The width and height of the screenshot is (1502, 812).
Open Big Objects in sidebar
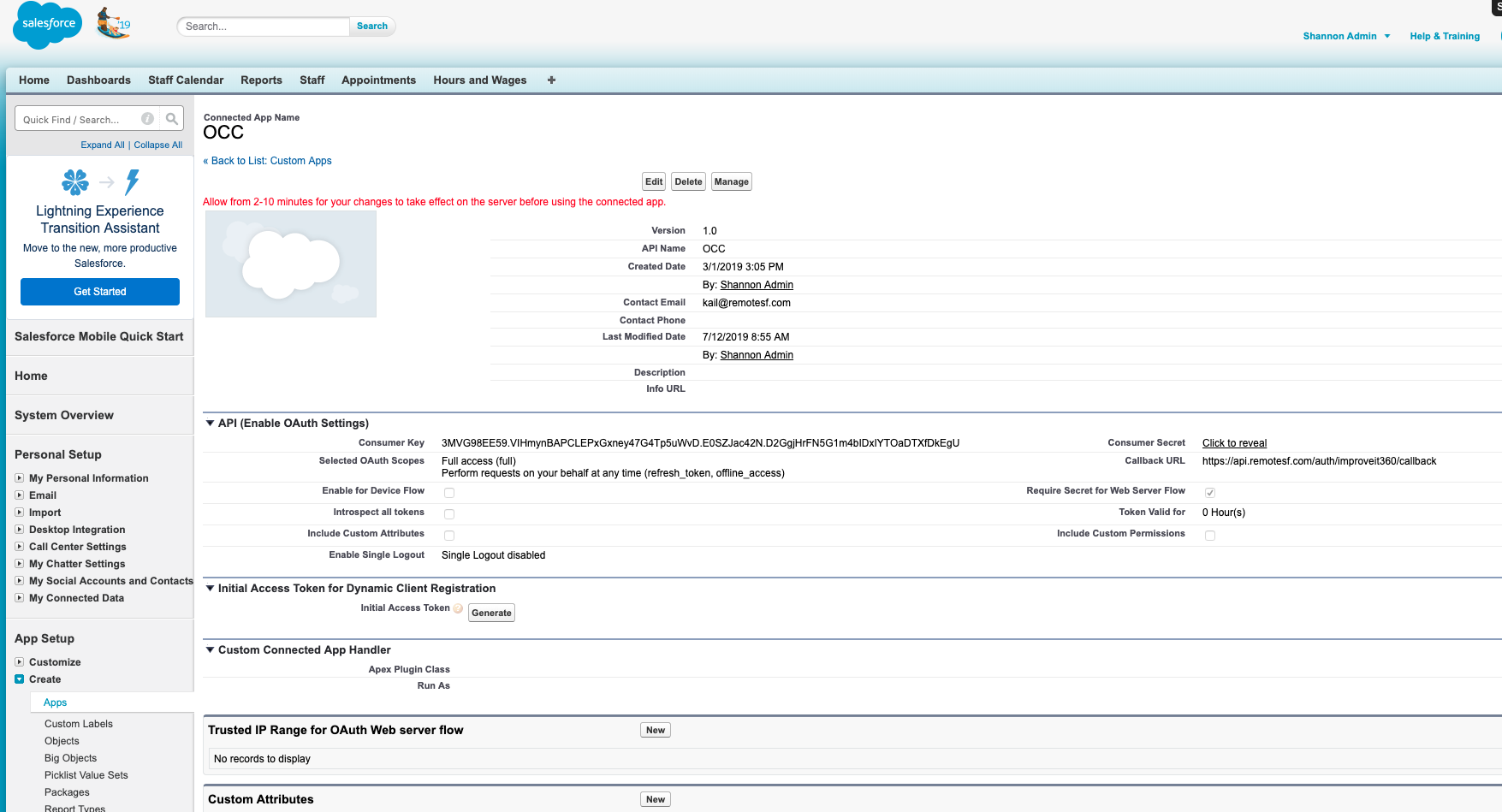(x=70, y=758)
